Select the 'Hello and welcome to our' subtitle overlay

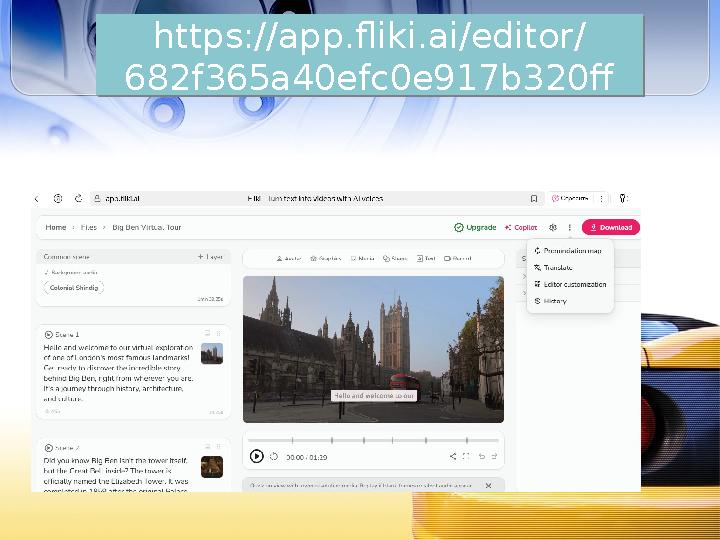pyautogui.click(x=374, y=396)
